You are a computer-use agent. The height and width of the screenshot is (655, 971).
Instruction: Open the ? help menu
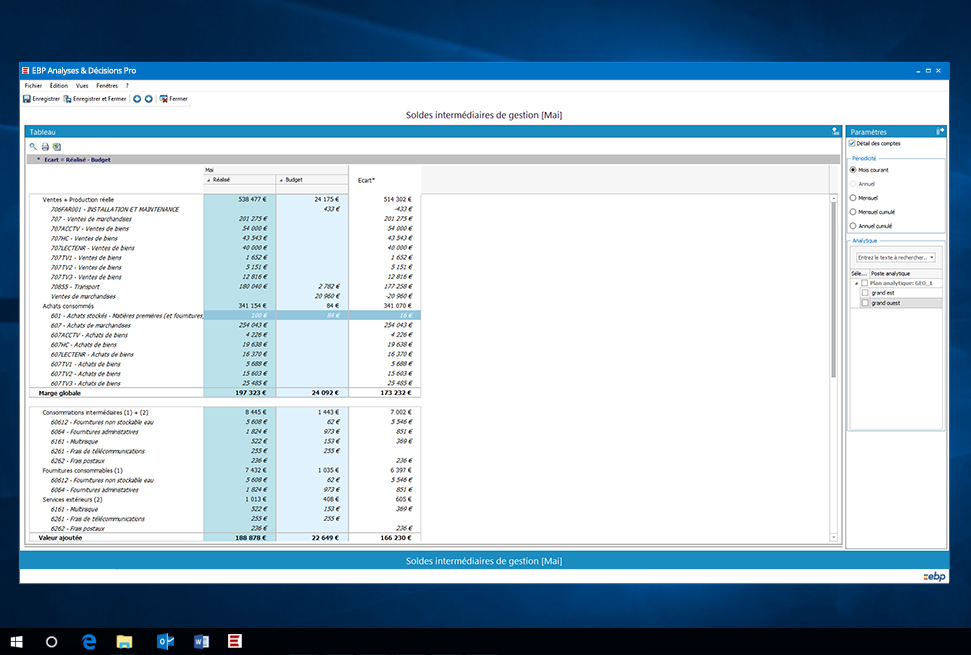[x=127, y=86]
